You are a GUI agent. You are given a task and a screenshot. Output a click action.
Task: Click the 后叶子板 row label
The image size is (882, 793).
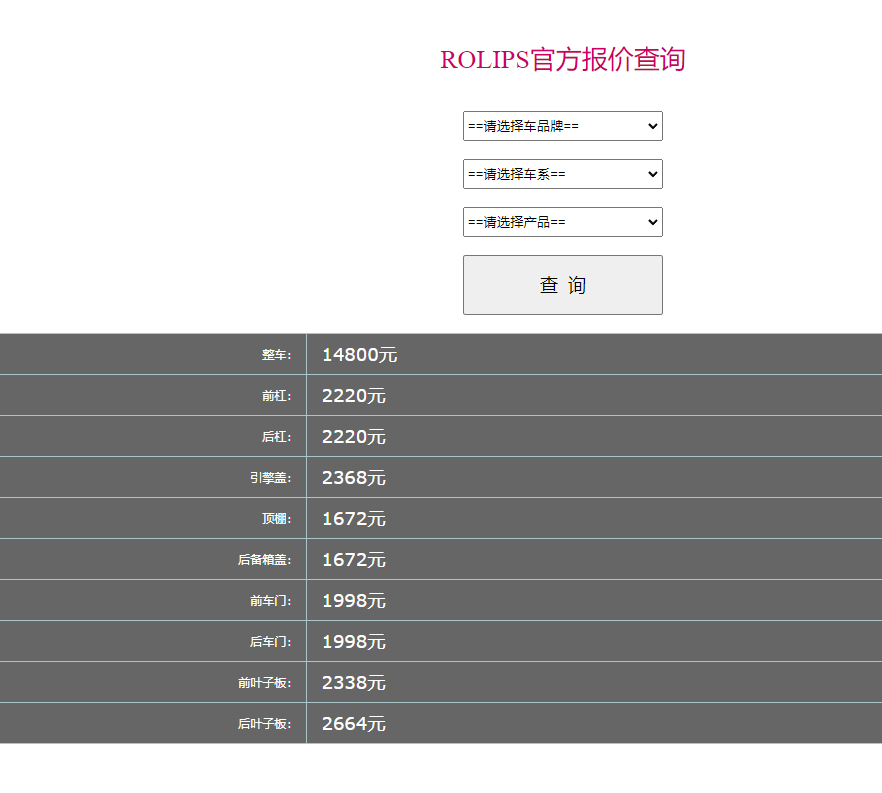tap(264, 724)
